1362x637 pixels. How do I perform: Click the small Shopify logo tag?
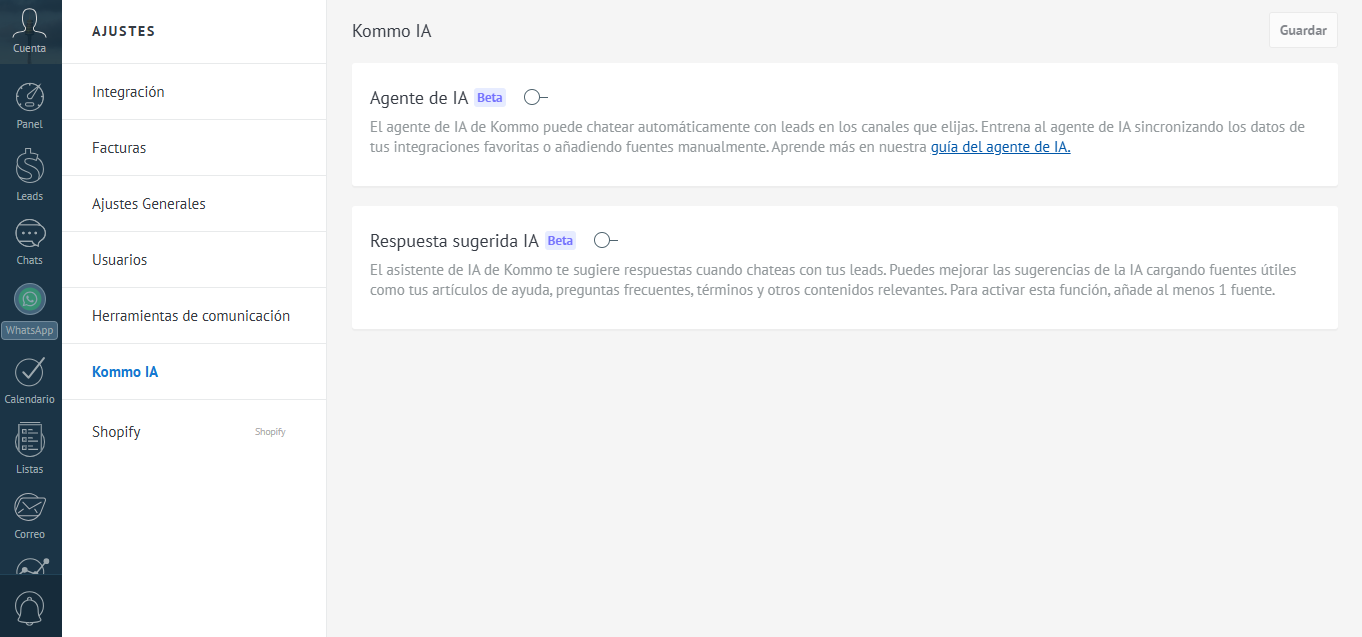(x=270, y=432)
